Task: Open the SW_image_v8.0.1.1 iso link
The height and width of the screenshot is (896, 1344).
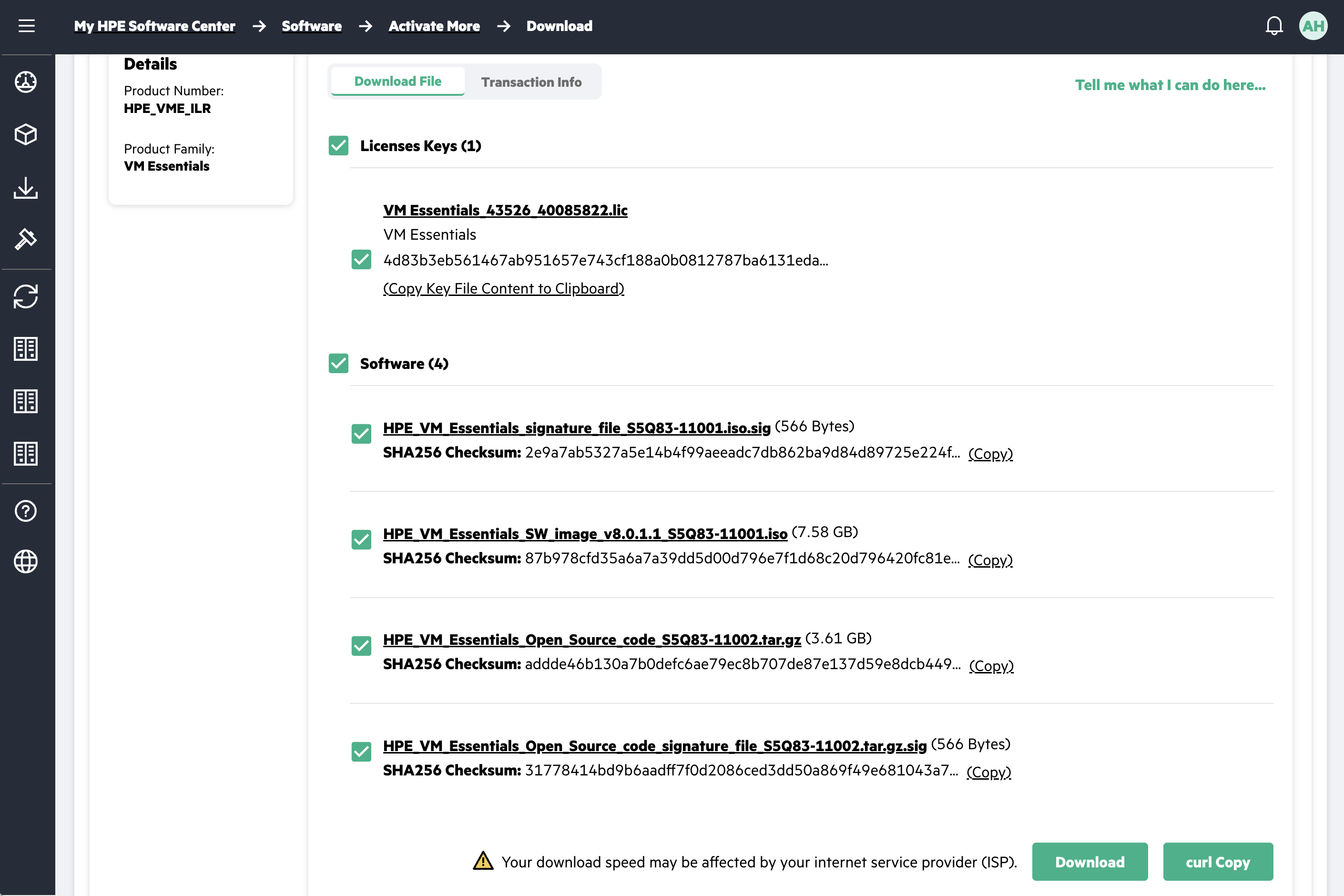Action: [x=585, y=534]
